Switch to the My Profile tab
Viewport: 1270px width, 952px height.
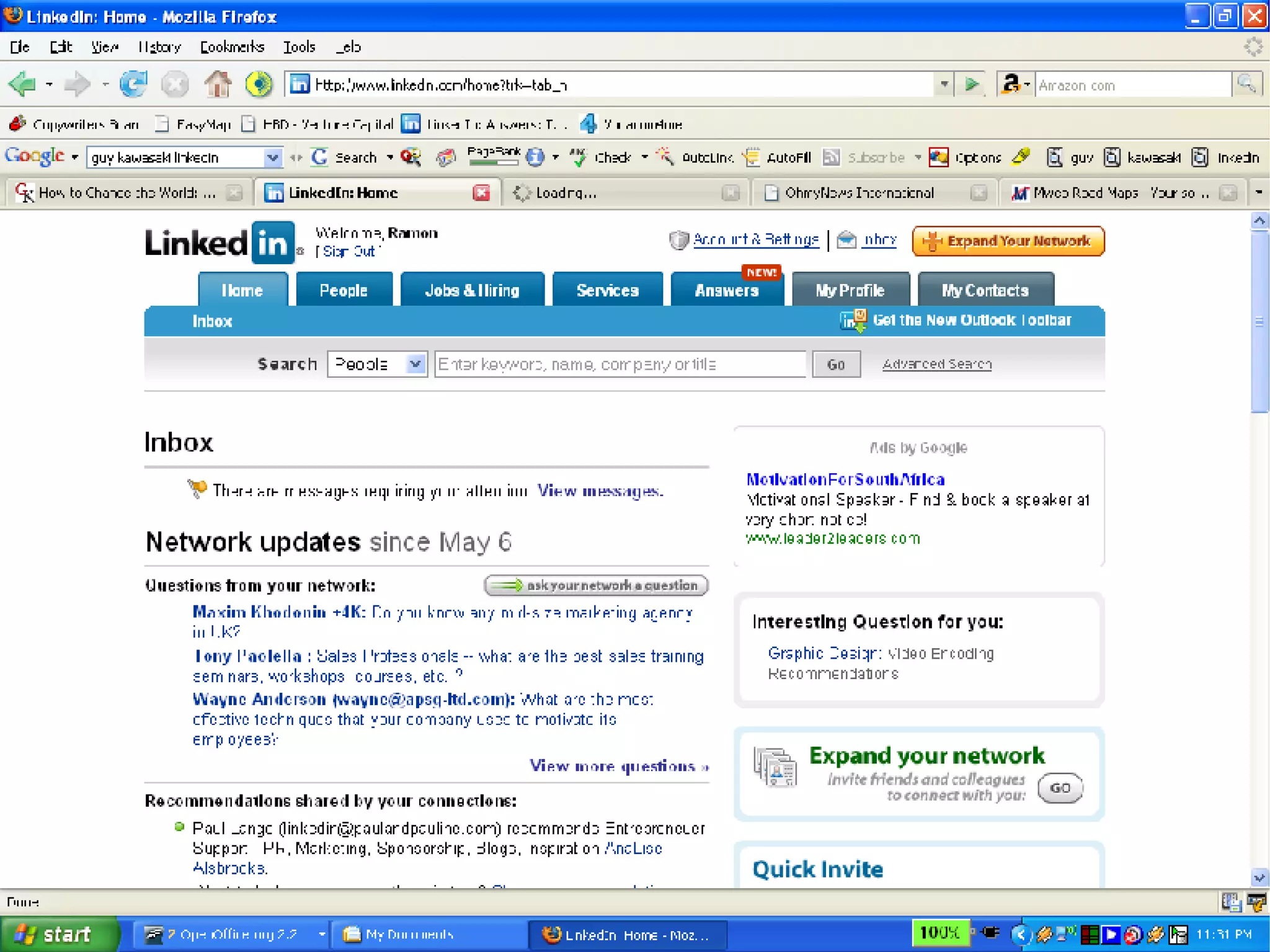pos(850,290)
